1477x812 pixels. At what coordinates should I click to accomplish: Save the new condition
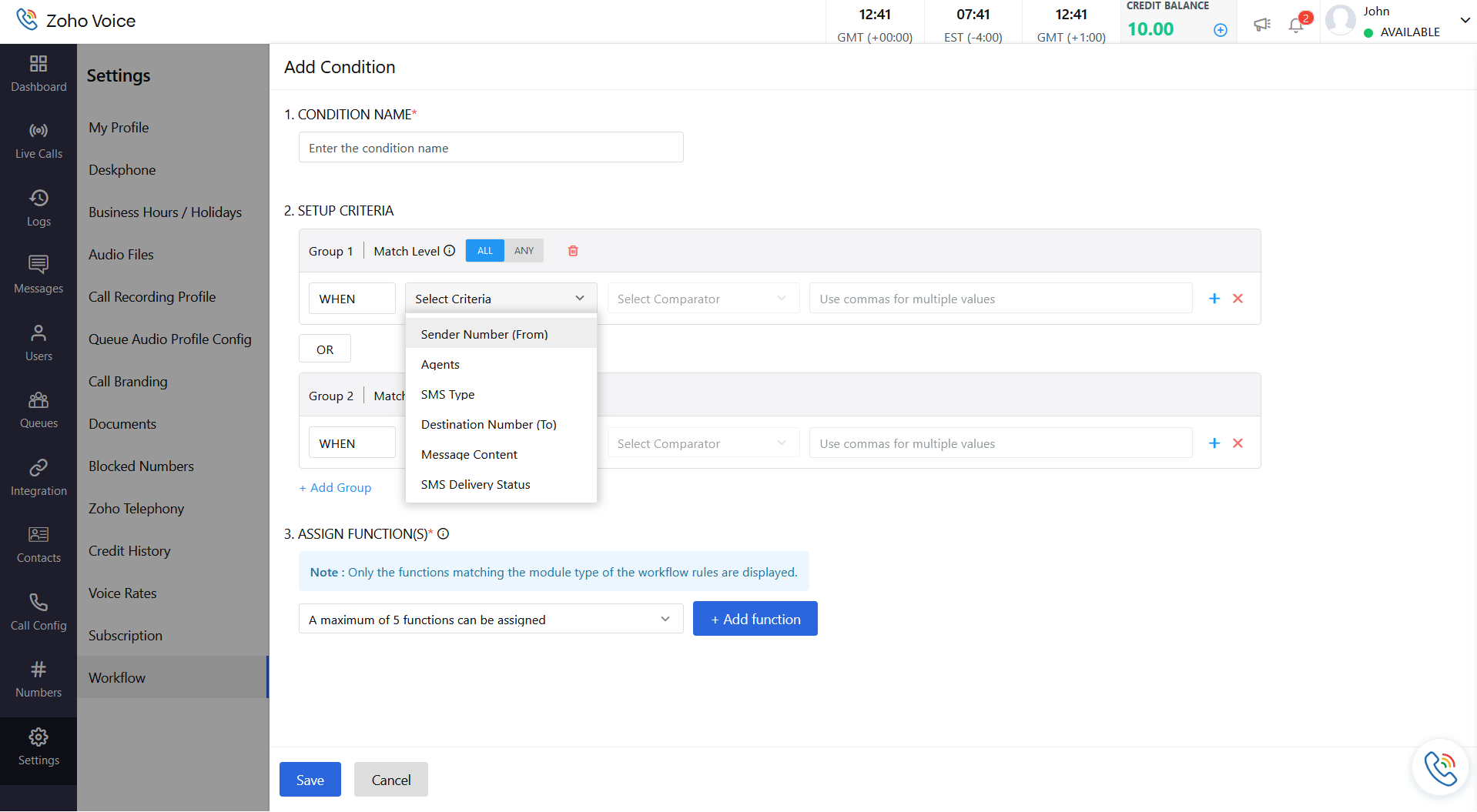tap(310, 780)
